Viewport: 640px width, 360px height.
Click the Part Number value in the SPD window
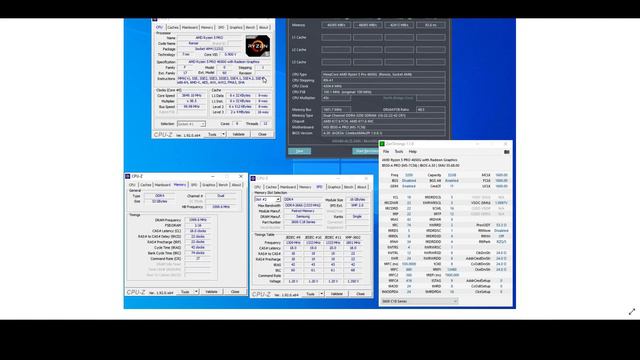pos(303,222)
